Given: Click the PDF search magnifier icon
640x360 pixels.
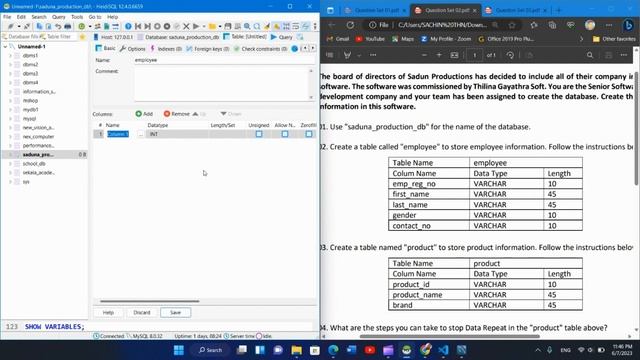Looking at the screenshot, I should 590,55.
